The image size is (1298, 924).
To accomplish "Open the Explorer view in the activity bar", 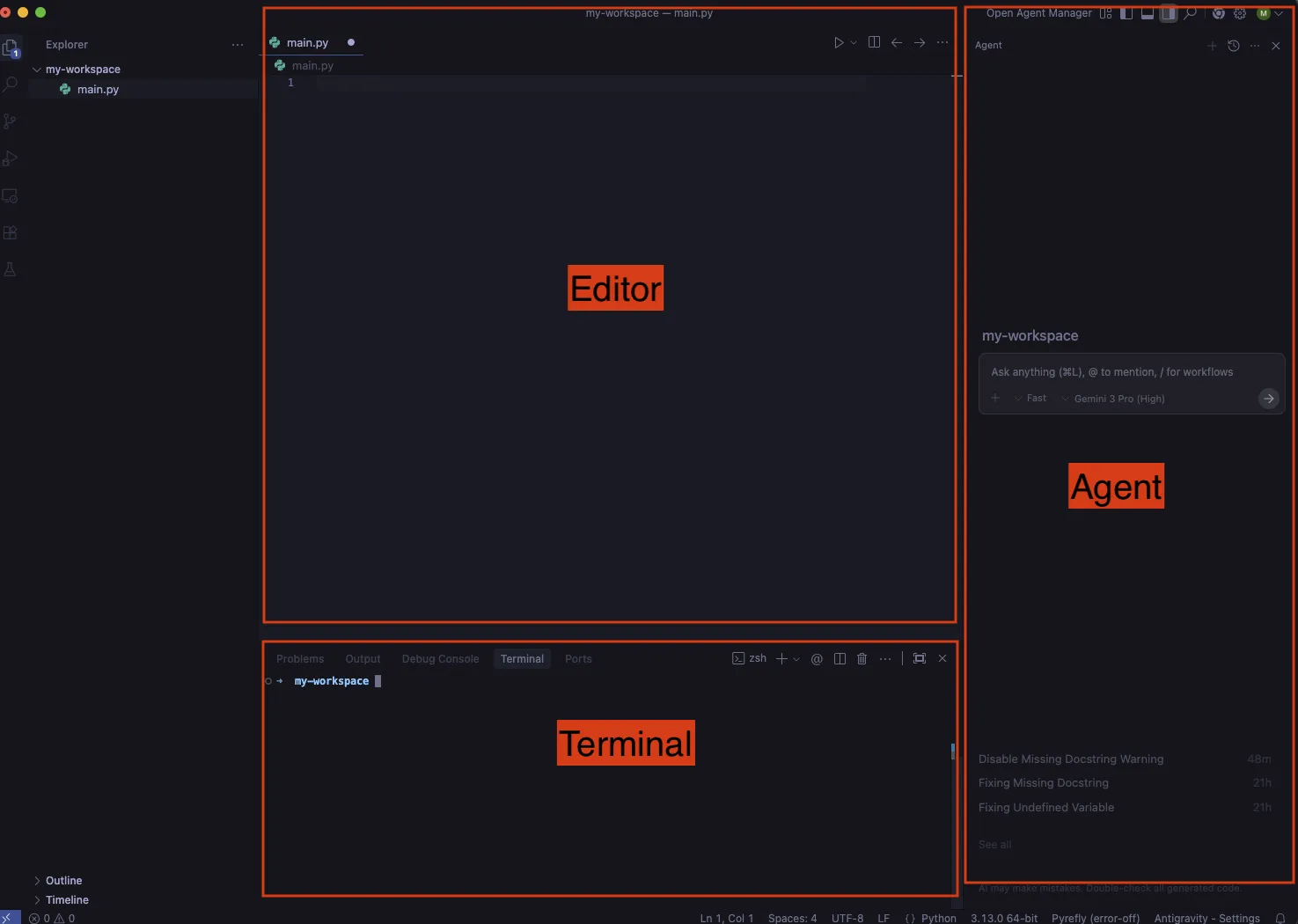I will pyautogui.click(x=11, y=48).
